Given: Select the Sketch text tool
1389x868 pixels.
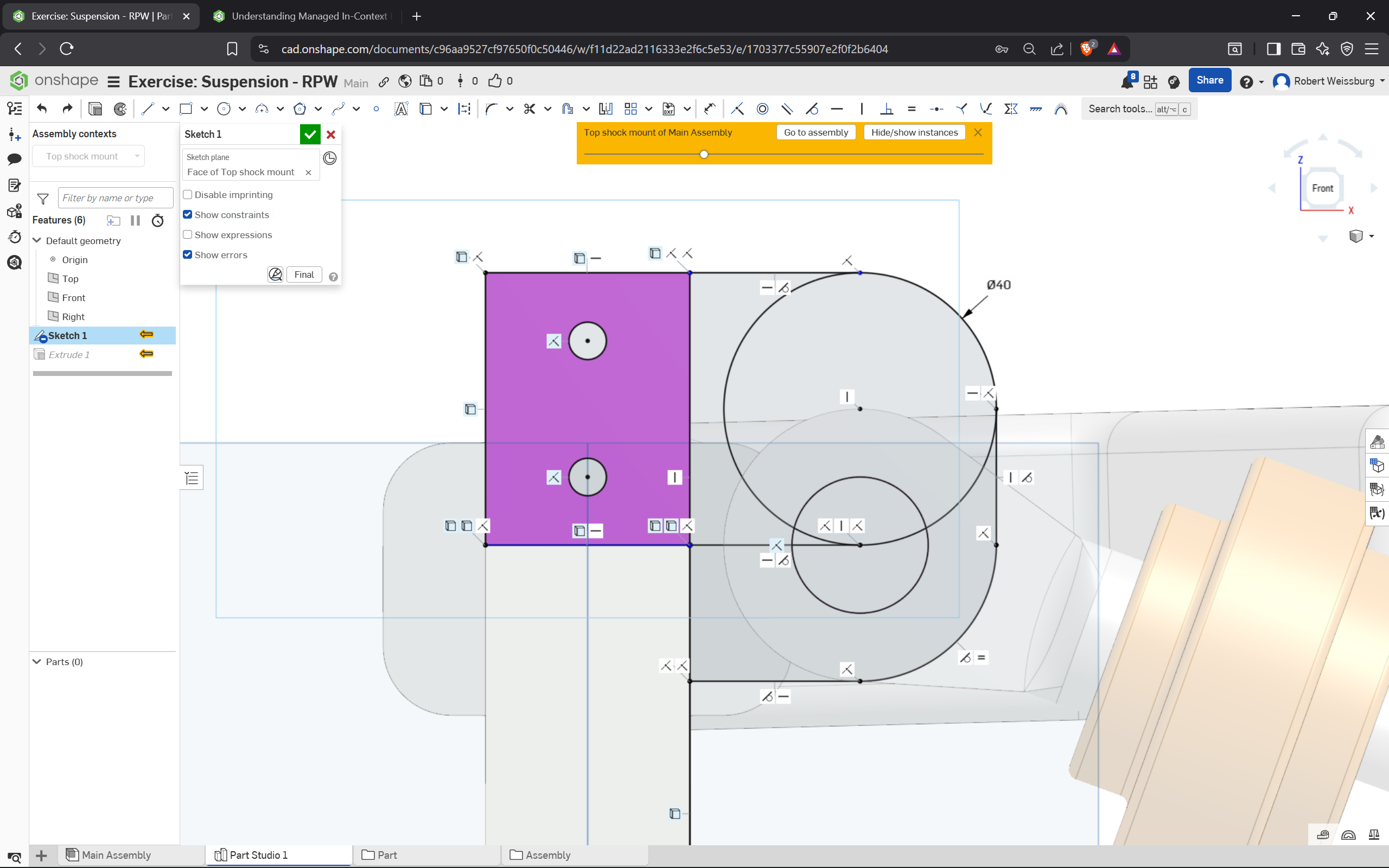Looking at the screenshot, I should click(400, 109).
